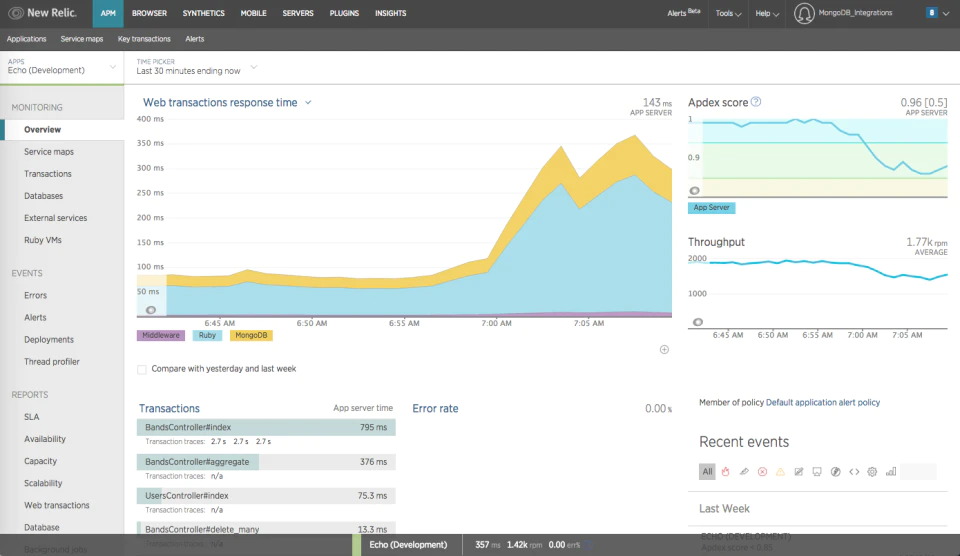Switch to the BROWSER tab

(x=149, y=13)
